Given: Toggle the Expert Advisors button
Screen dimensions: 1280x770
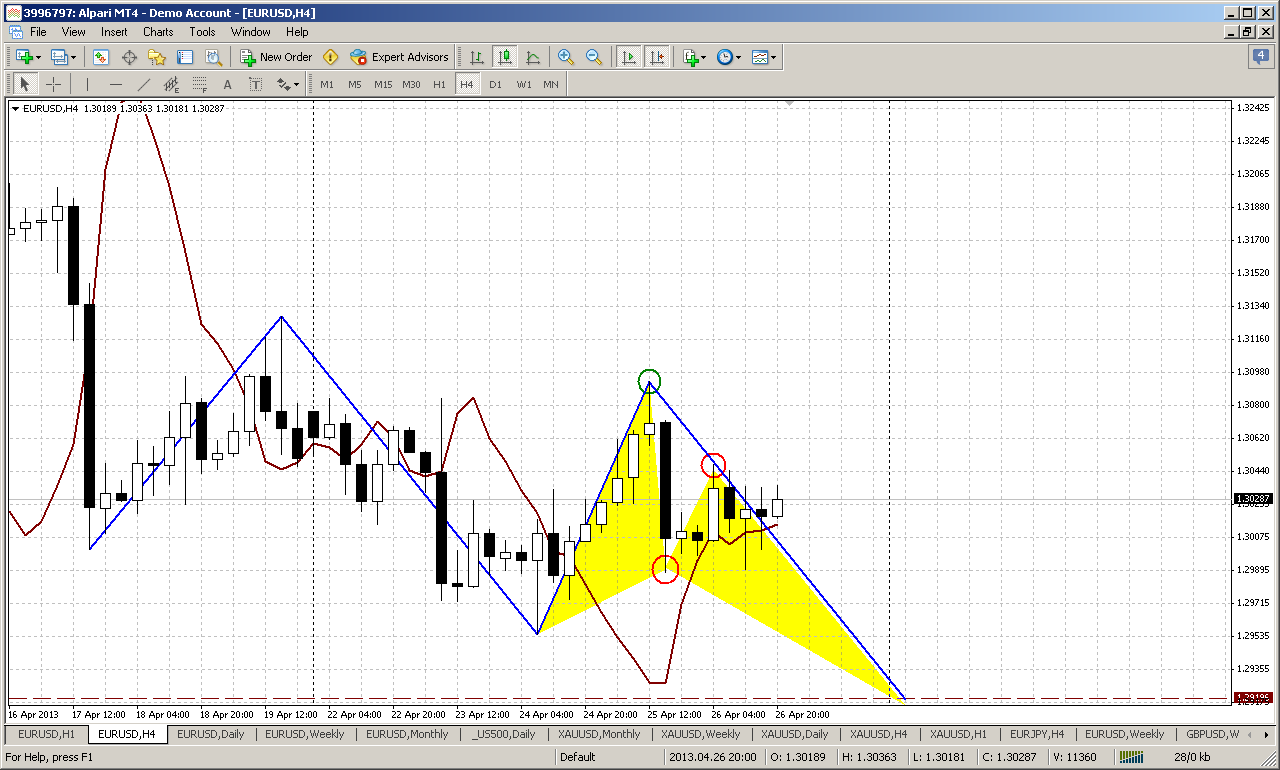Looking at the screenshot, I should coord(399,57).
